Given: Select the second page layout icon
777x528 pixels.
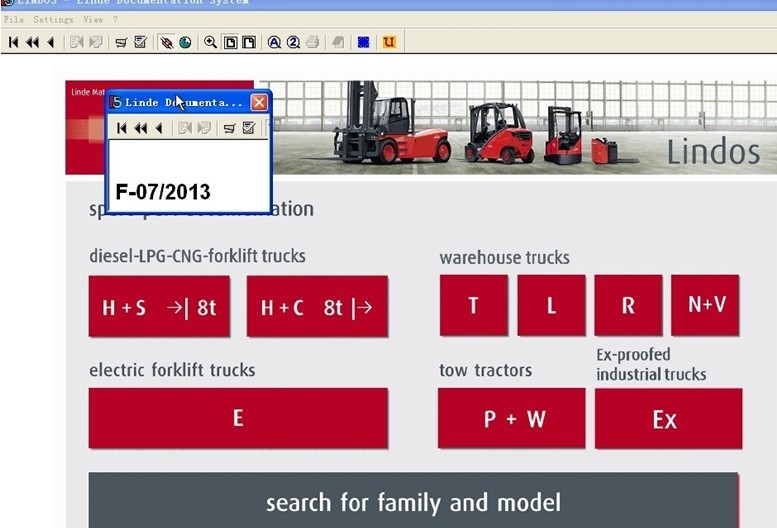Looking at the screenshot, I should coord(249,43).
